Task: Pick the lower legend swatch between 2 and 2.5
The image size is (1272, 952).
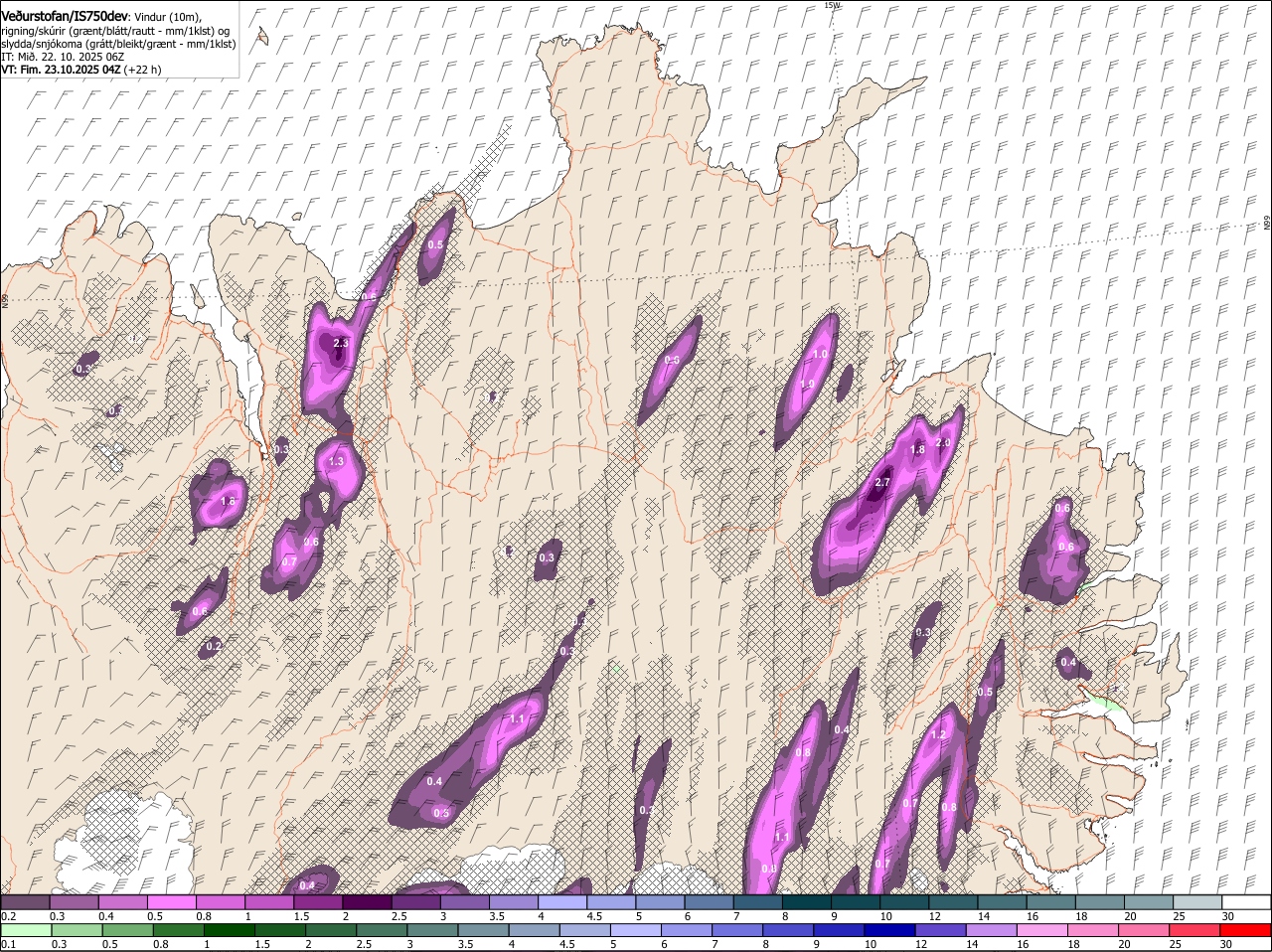Action: pos(333,930)
